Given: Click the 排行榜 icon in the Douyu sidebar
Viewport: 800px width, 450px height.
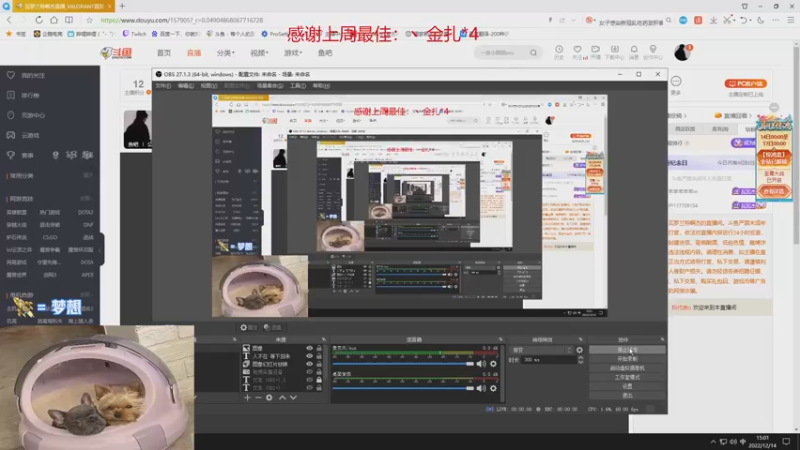Looking at the screenshot, I should [11, 95].
